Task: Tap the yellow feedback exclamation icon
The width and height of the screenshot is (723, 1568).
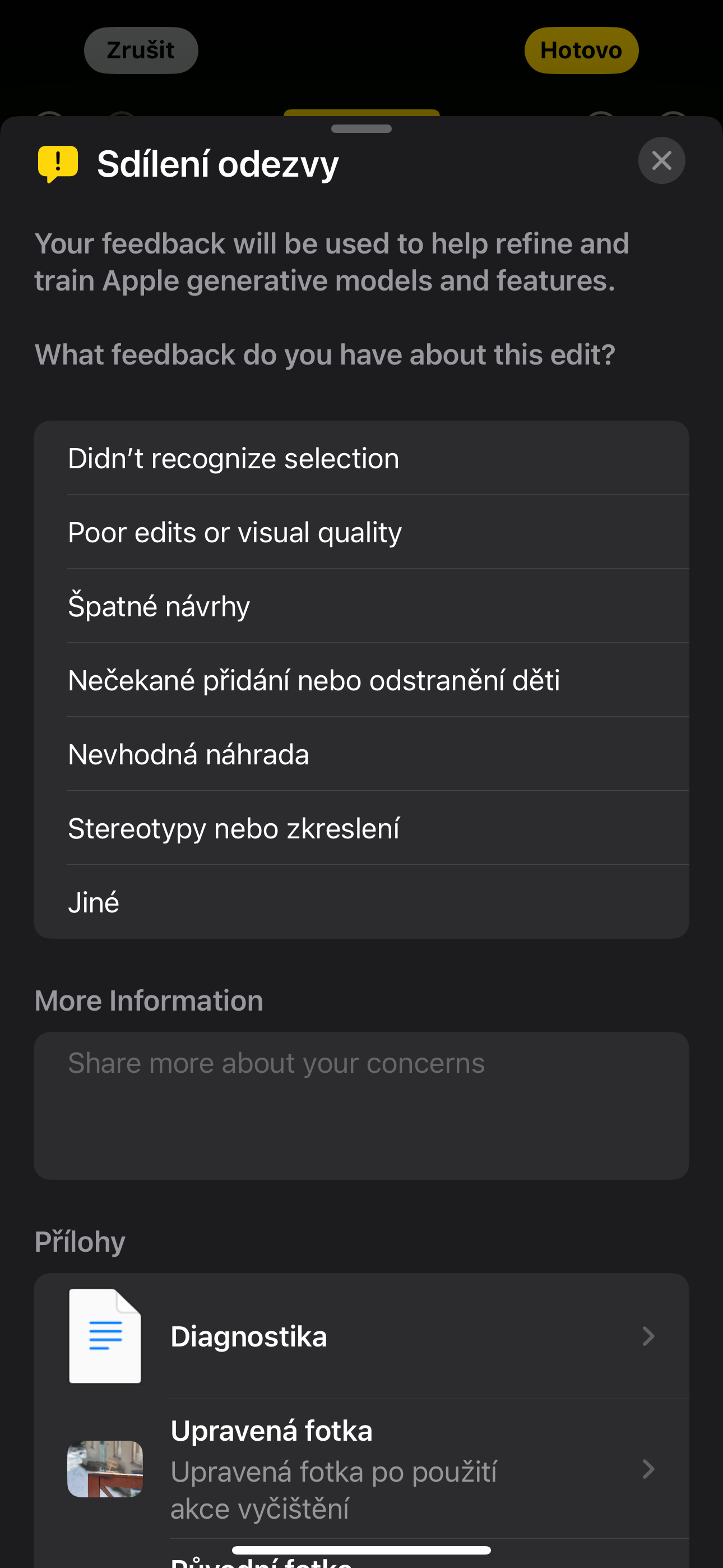Action: pyautogui.click(x=58, y=163)
